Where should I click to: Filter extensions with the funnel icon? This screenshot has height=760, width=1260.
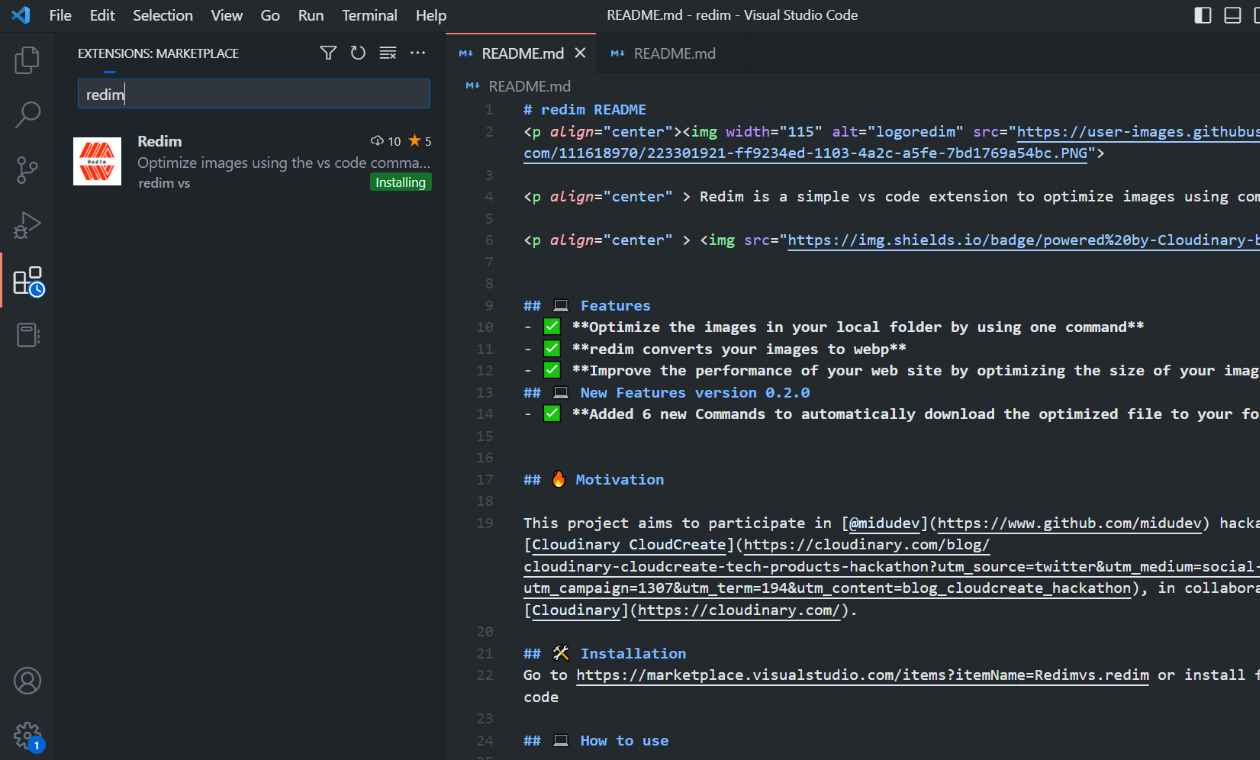[x=328, y=53]
